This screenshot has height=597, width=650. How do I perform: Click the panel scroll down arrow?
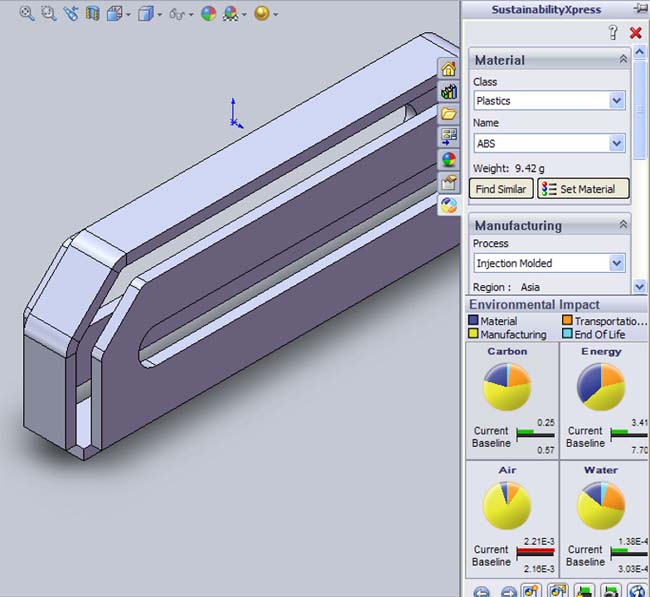pos(640,286)
